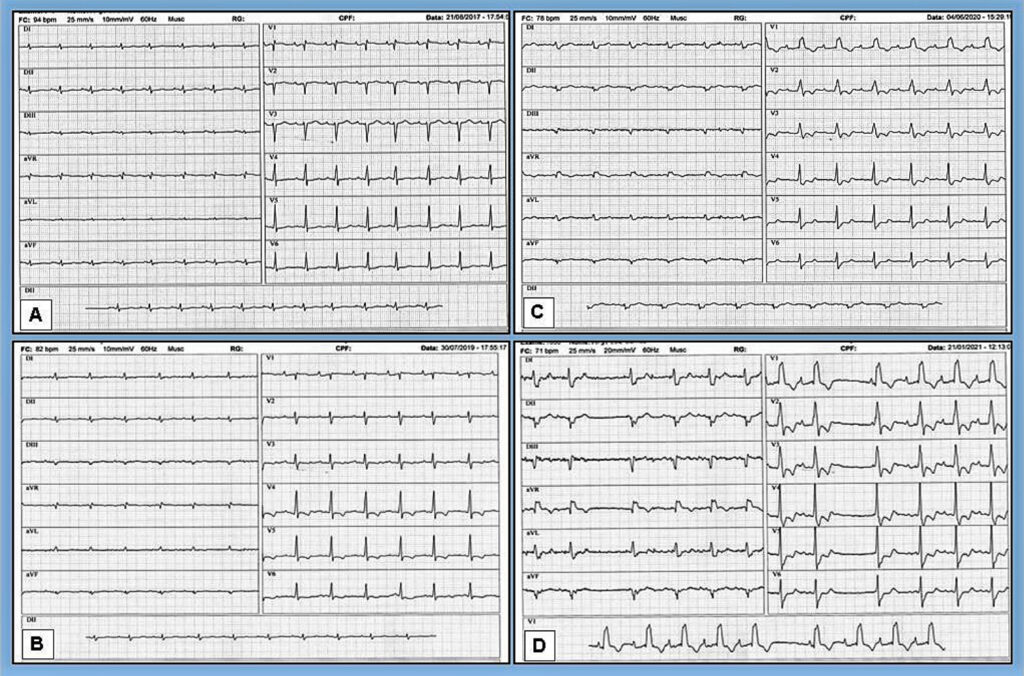Click '60Hz' filter text in panel C
1024x676 pixels.
coord(650,18)
